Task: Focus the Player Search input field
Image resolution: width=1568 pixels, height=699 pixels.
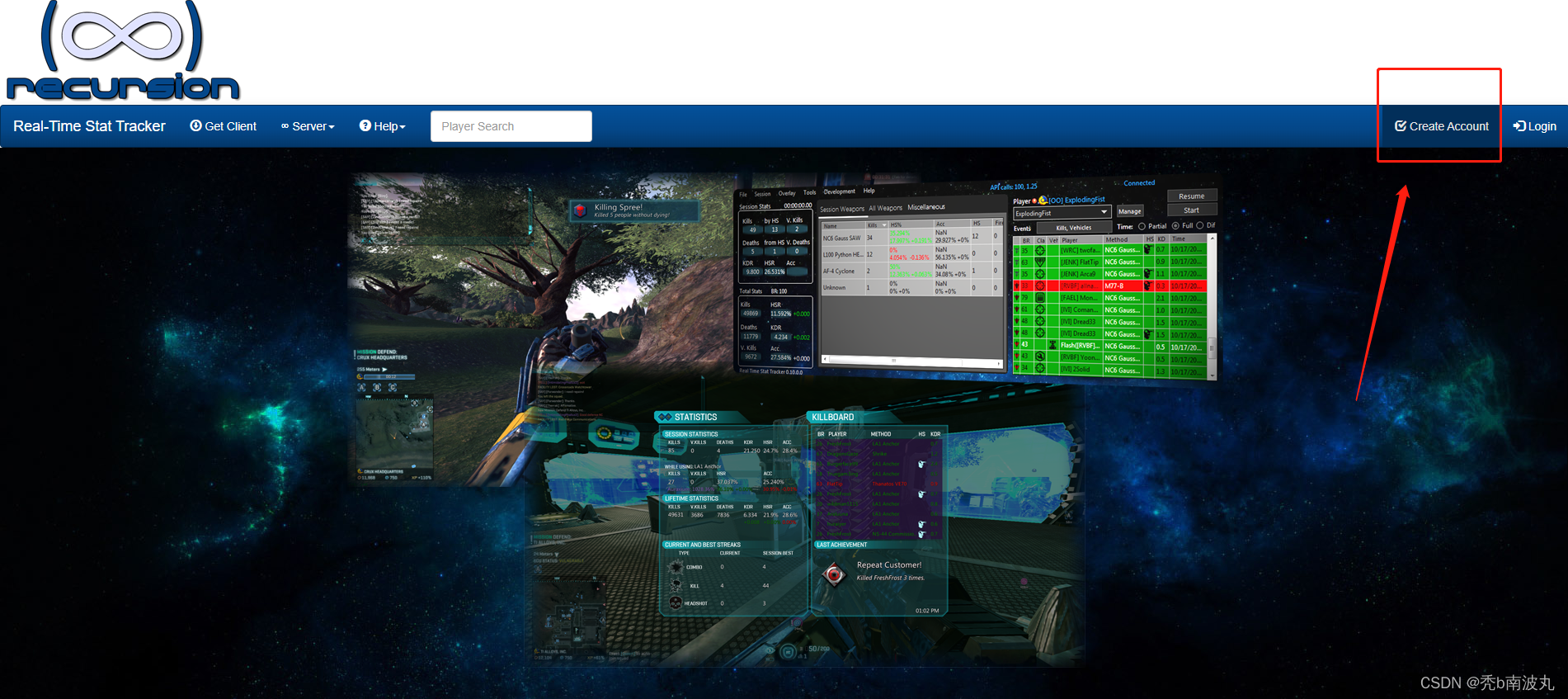Action: point(511,126)
